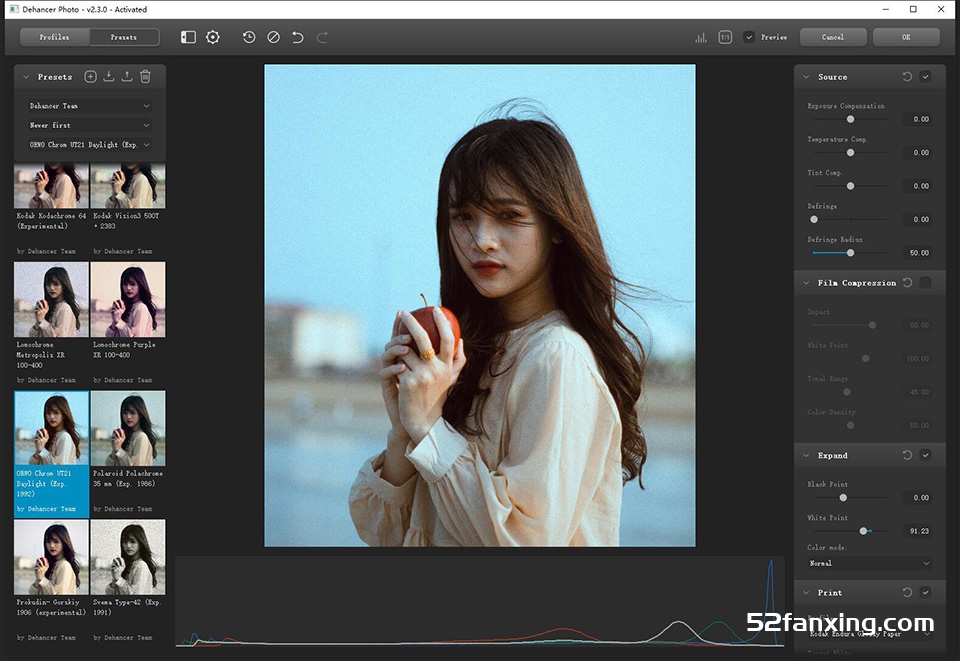Disable the Expand section checkbox

[x=925, y=455]
